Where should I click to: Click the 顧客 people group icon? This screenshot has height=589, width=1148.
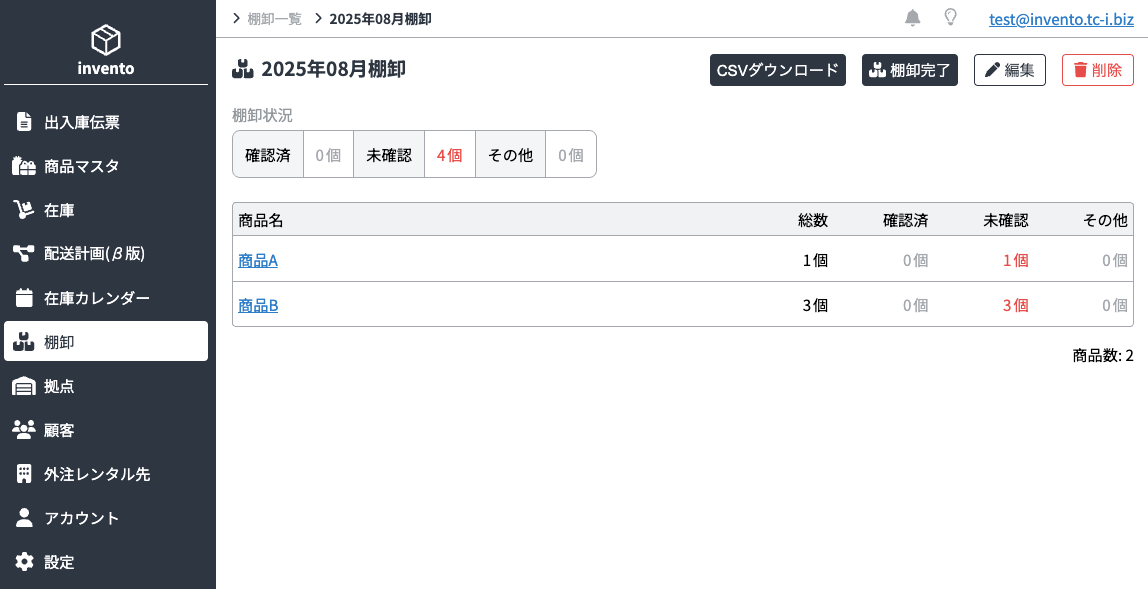click(x=24, y=430)
